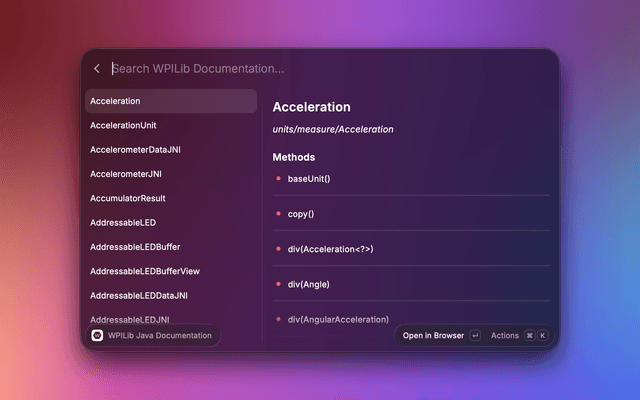Viewport: 640px width, 400px height.
Task: Open AccelerometerDataJNI from the list
Action: pyautogui.click(x=171, y=150)
